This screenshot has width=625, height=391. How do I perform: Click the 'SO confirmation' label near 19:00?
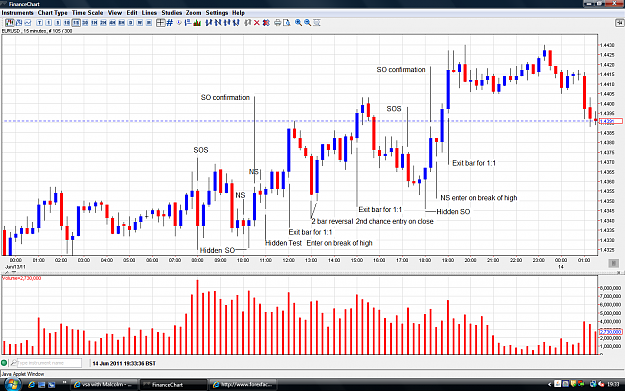coord(401,69)
